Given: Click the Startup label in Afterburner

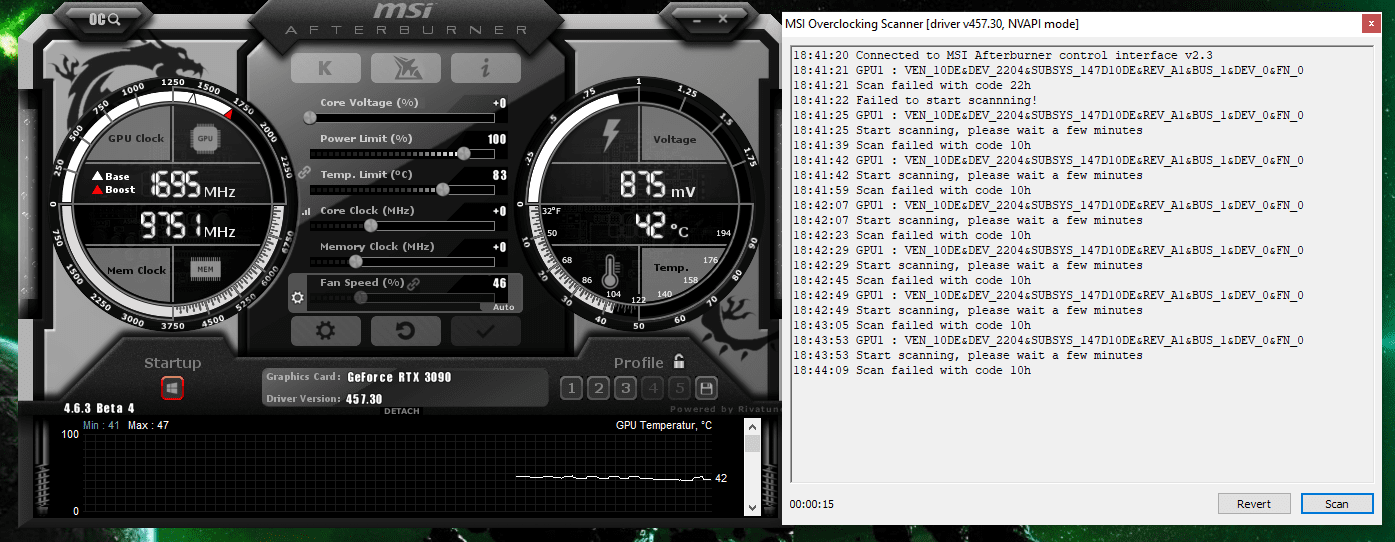Looking at the screenshot, I should pyautogui.click(x=172, y=363).
